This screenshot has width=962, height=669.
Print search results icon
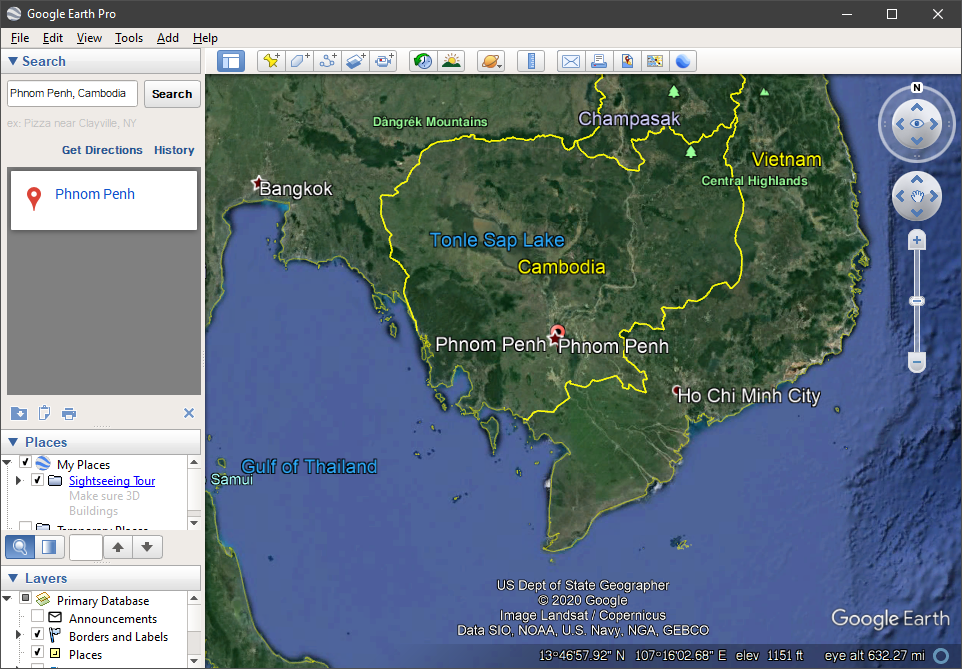pyautogui.click(x=69, y=413)
